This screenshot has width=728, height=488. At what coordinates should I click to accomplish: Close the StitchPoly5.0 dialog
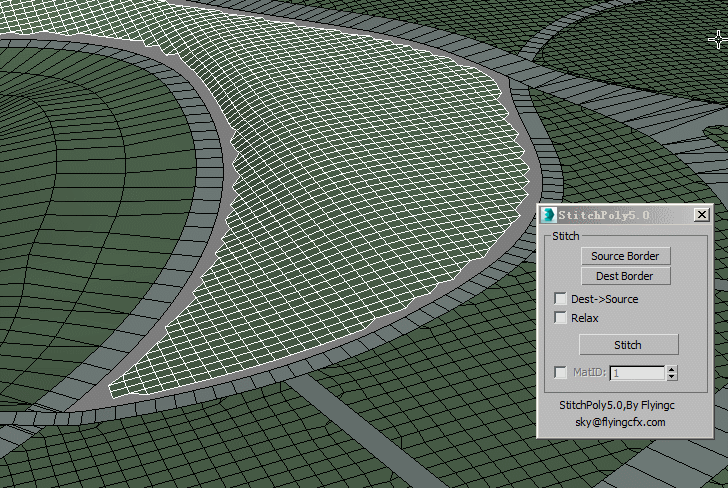(x=701, y=215)
